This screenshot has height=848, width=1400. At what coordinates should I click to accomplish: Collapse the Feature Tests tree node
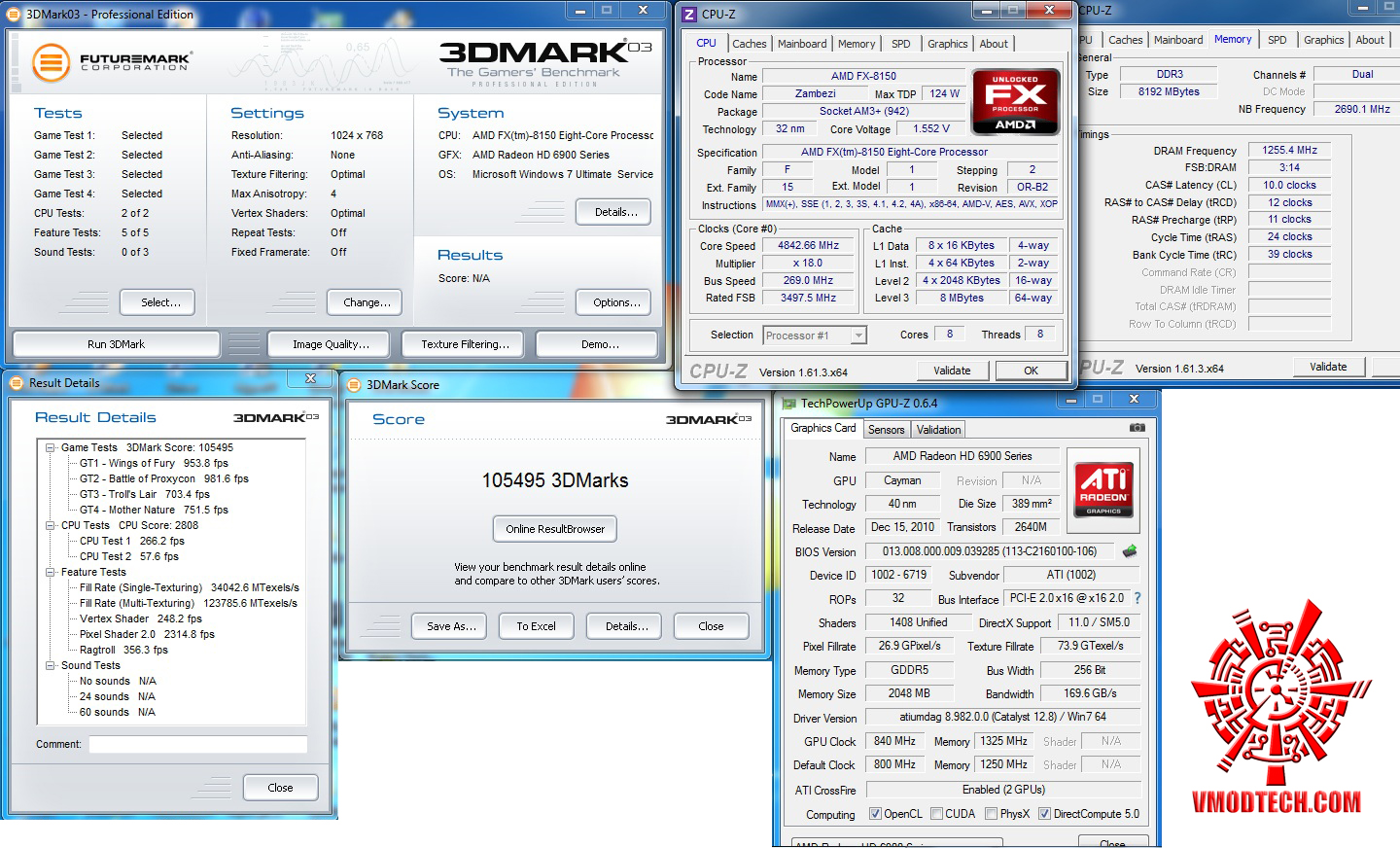(x=51, y=572)
